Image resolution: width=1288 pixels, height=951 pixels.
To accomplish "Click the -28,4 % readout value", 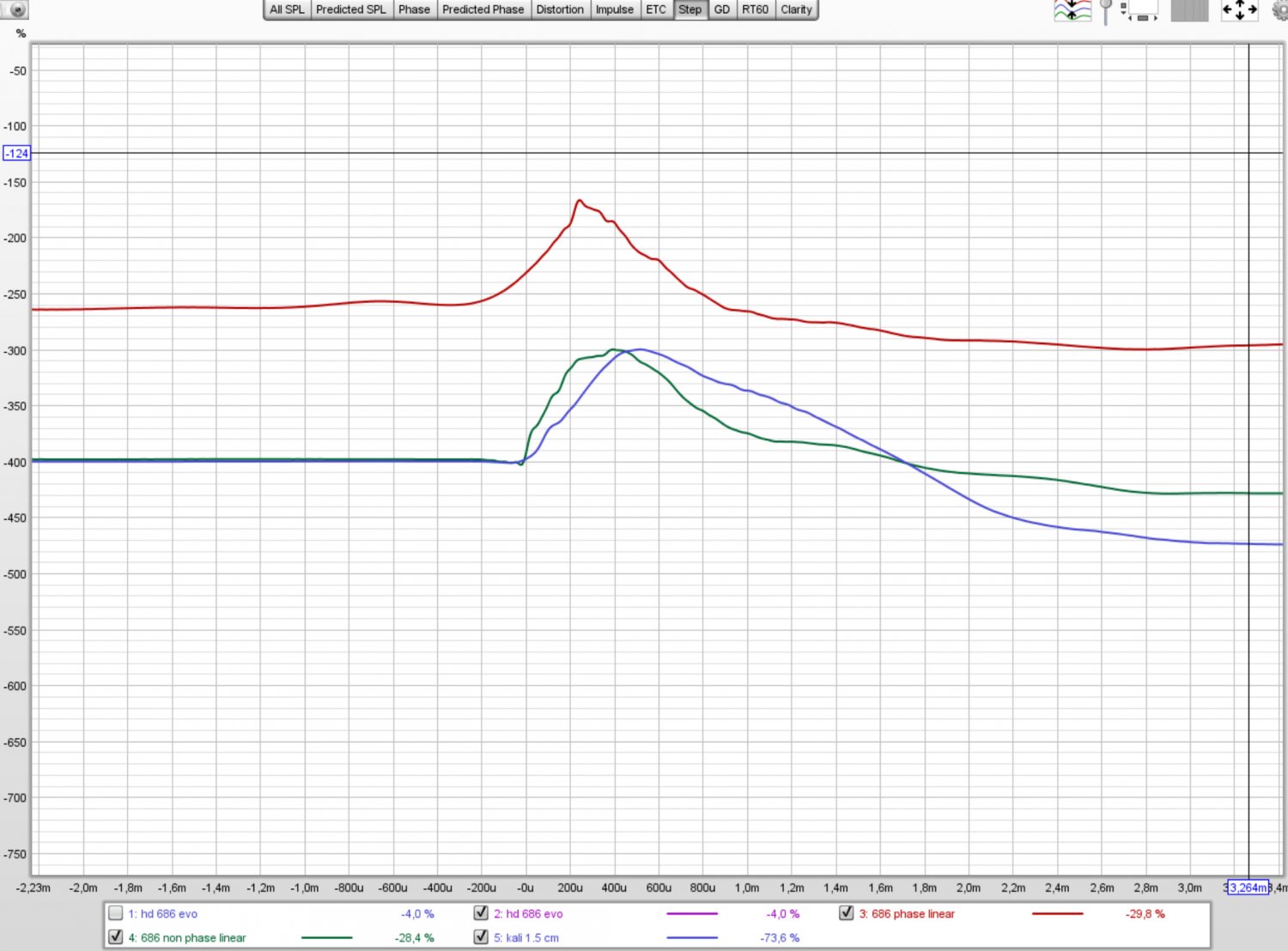I will (x=415, y=938).
